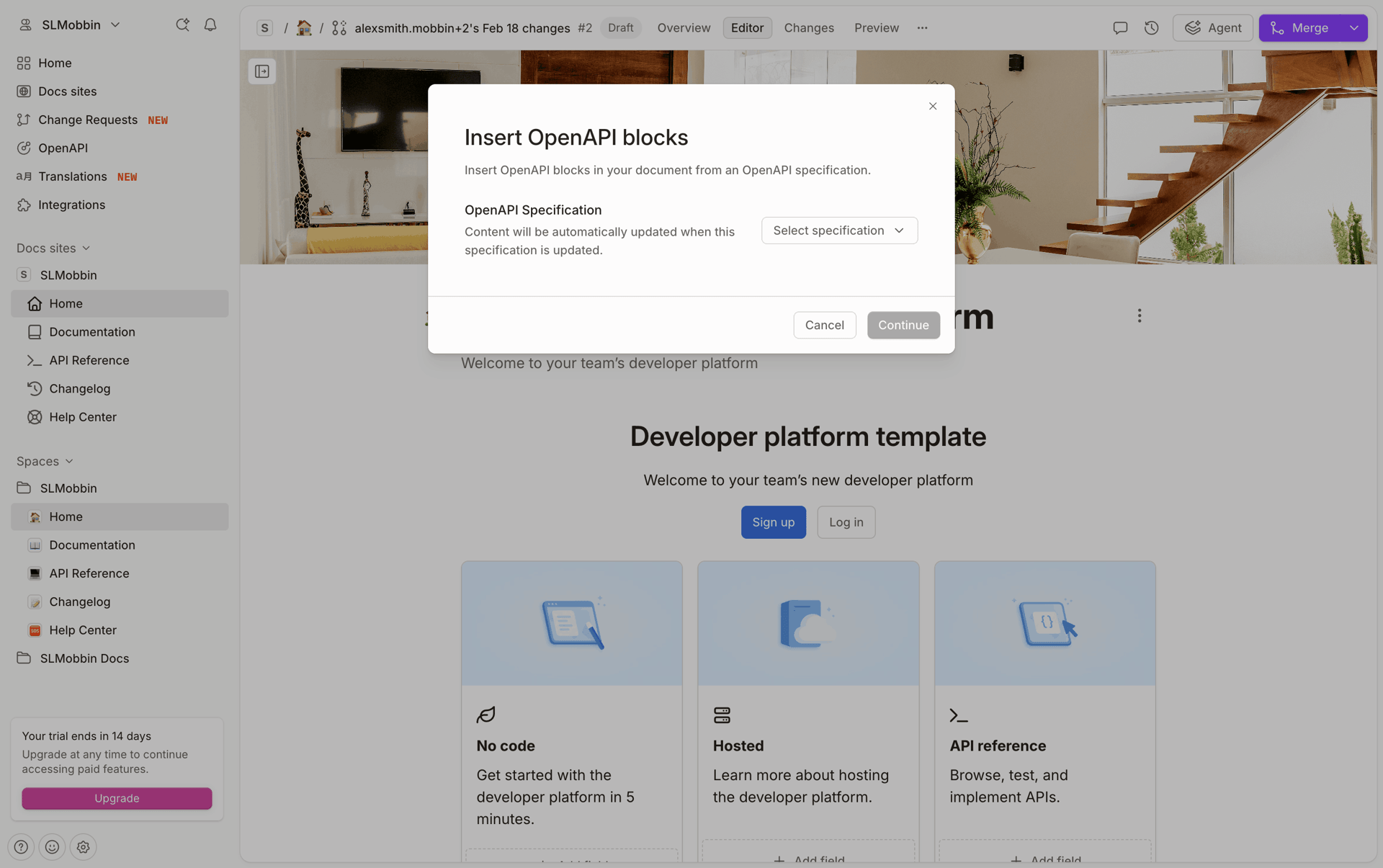This screenshot has height=868, width=1383.
Task: Collapse the Docs sites section header
Action: (54, 248)
